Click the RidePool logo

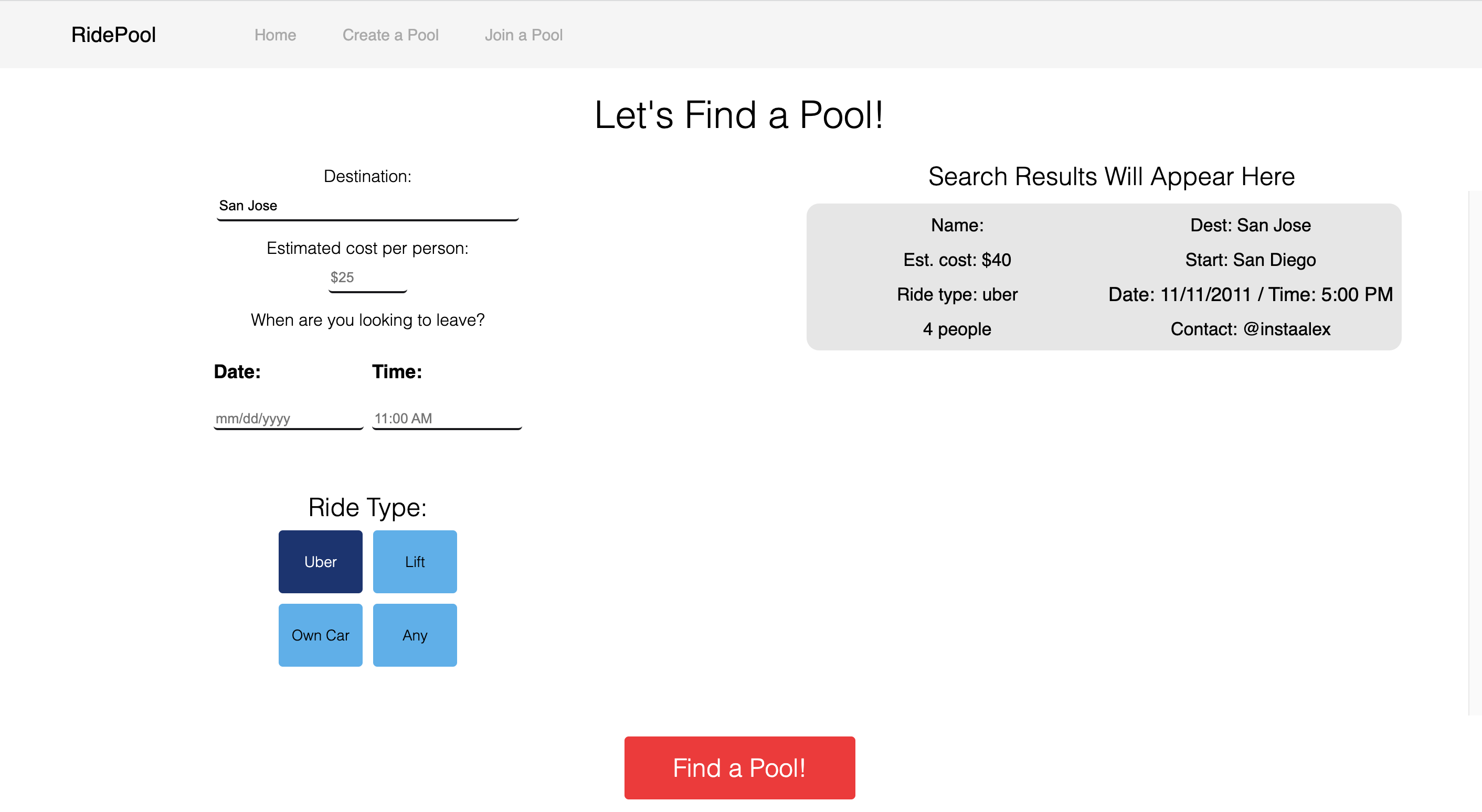click(x=113, y=35)
